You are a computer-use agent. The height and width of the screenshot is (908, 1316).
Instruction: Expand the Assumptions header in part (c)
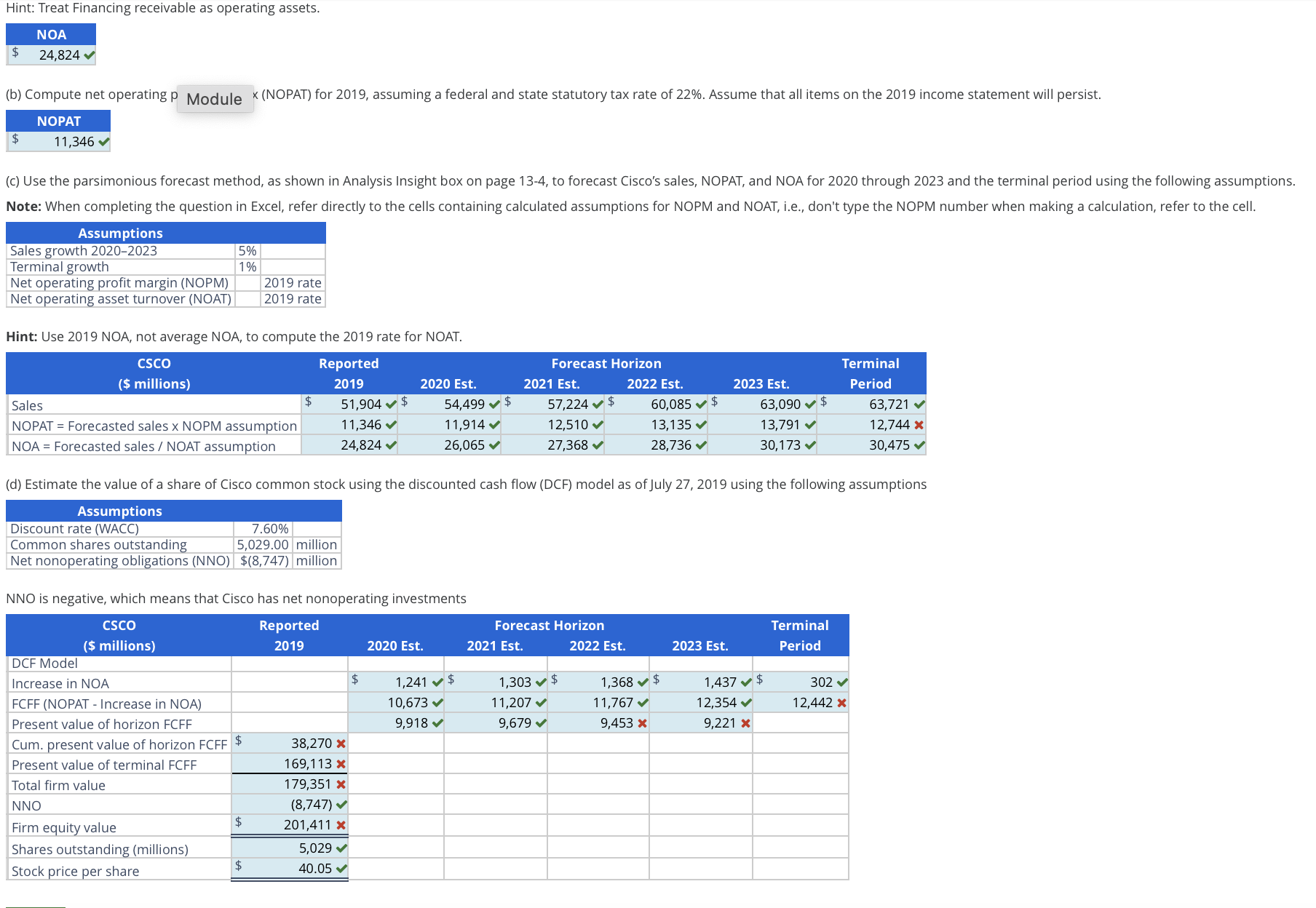click(x=119, y=233)
